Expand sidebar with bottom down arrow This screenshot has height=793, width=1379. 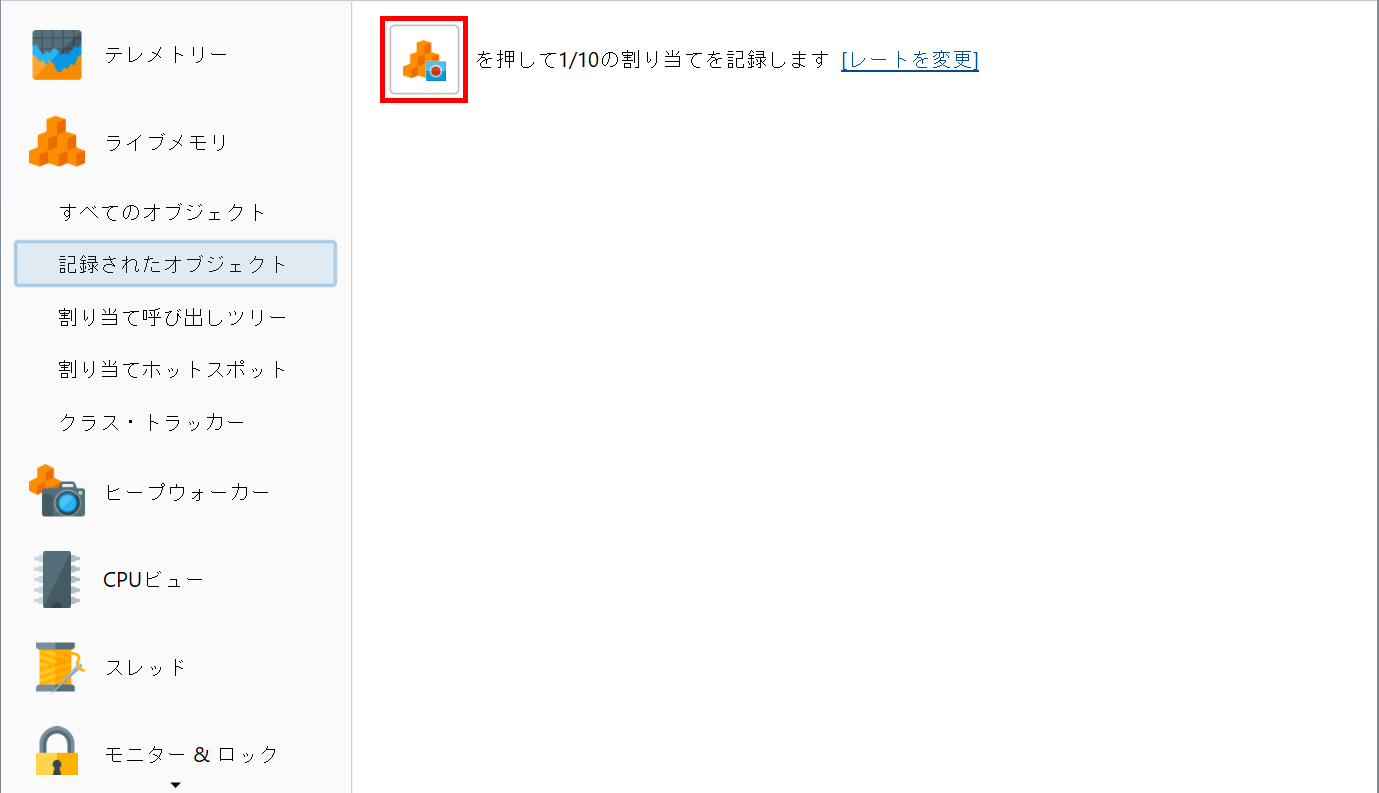175,785
